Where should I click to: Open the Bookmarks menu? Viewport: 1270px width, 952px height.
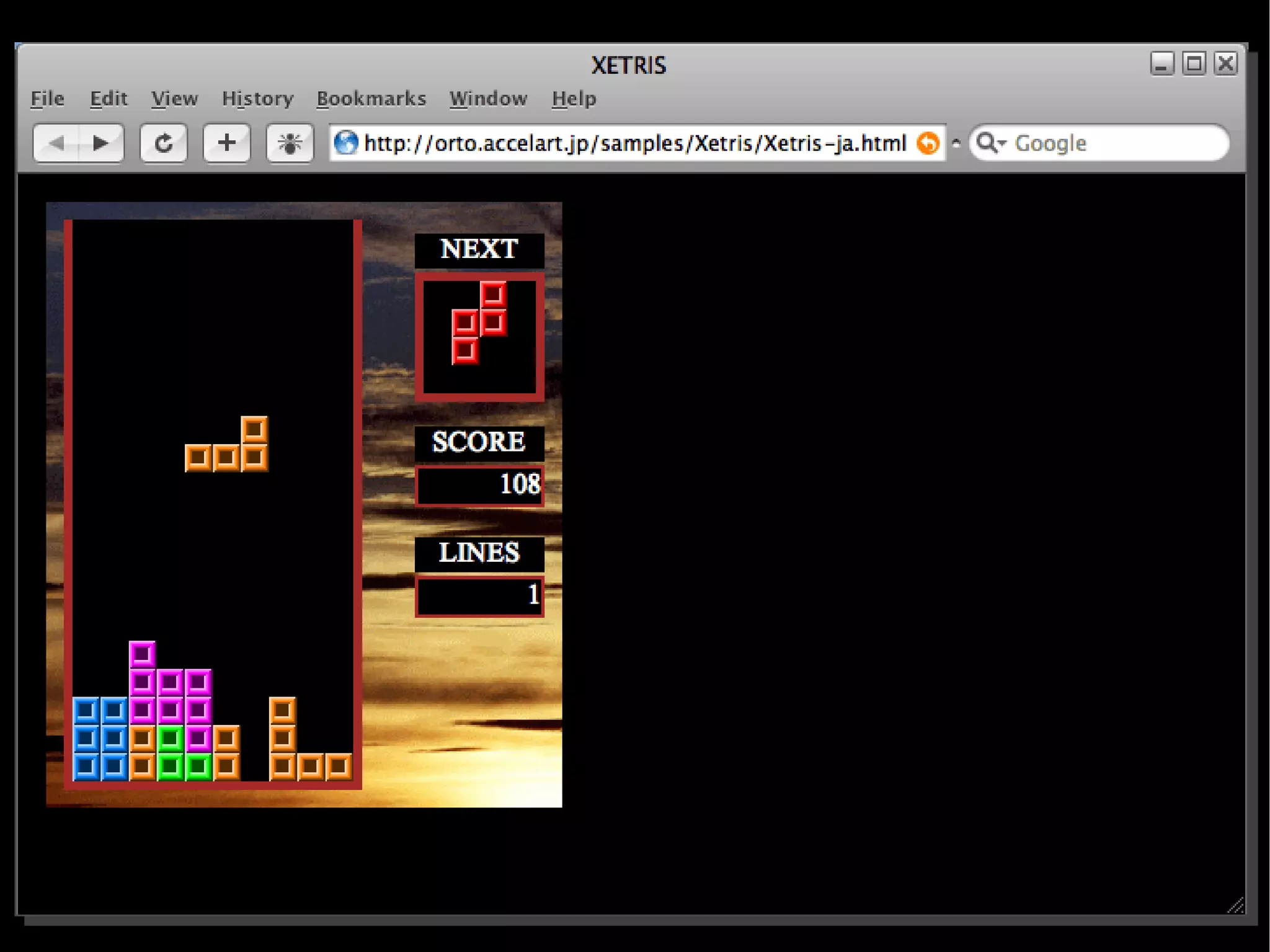(x=371, y=99)
